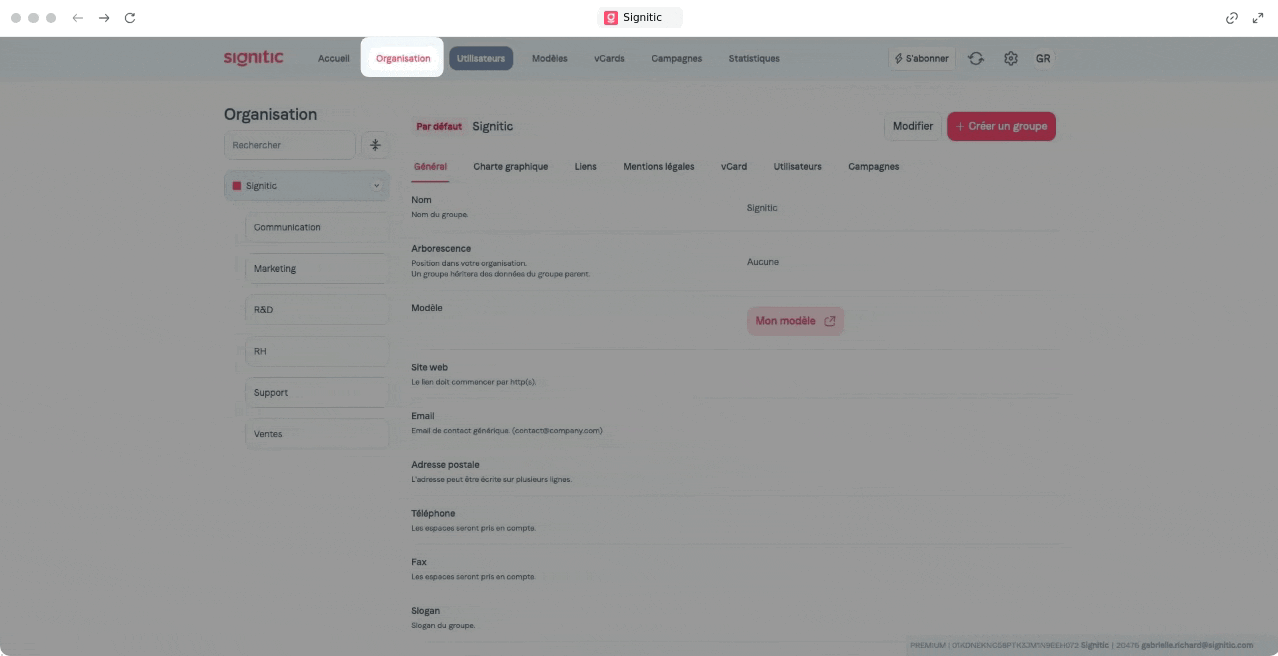
Task: Click the Site web field label
Action: (429, 367)
